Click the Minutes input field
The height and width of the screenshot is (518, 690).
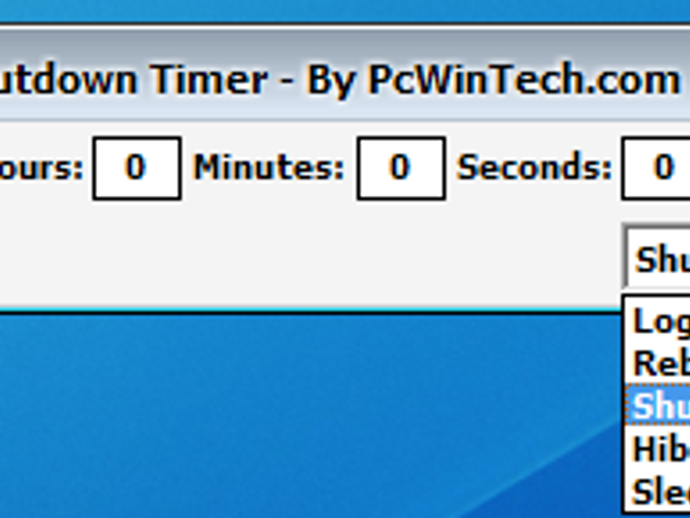tap(401, 168)
